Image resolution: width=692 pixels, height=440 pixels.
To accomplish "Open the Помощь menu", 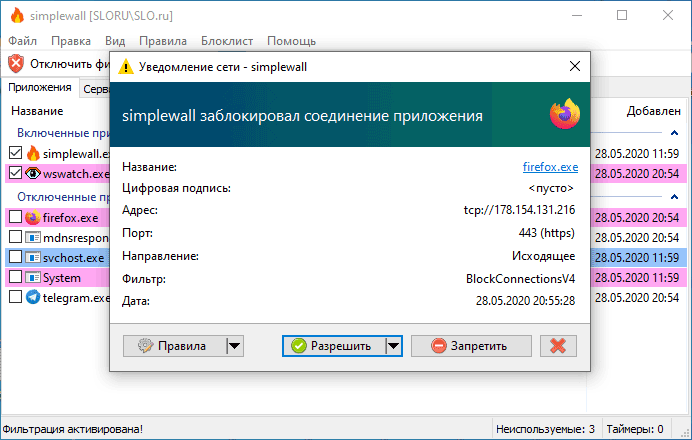I will [x=291, y=41].
